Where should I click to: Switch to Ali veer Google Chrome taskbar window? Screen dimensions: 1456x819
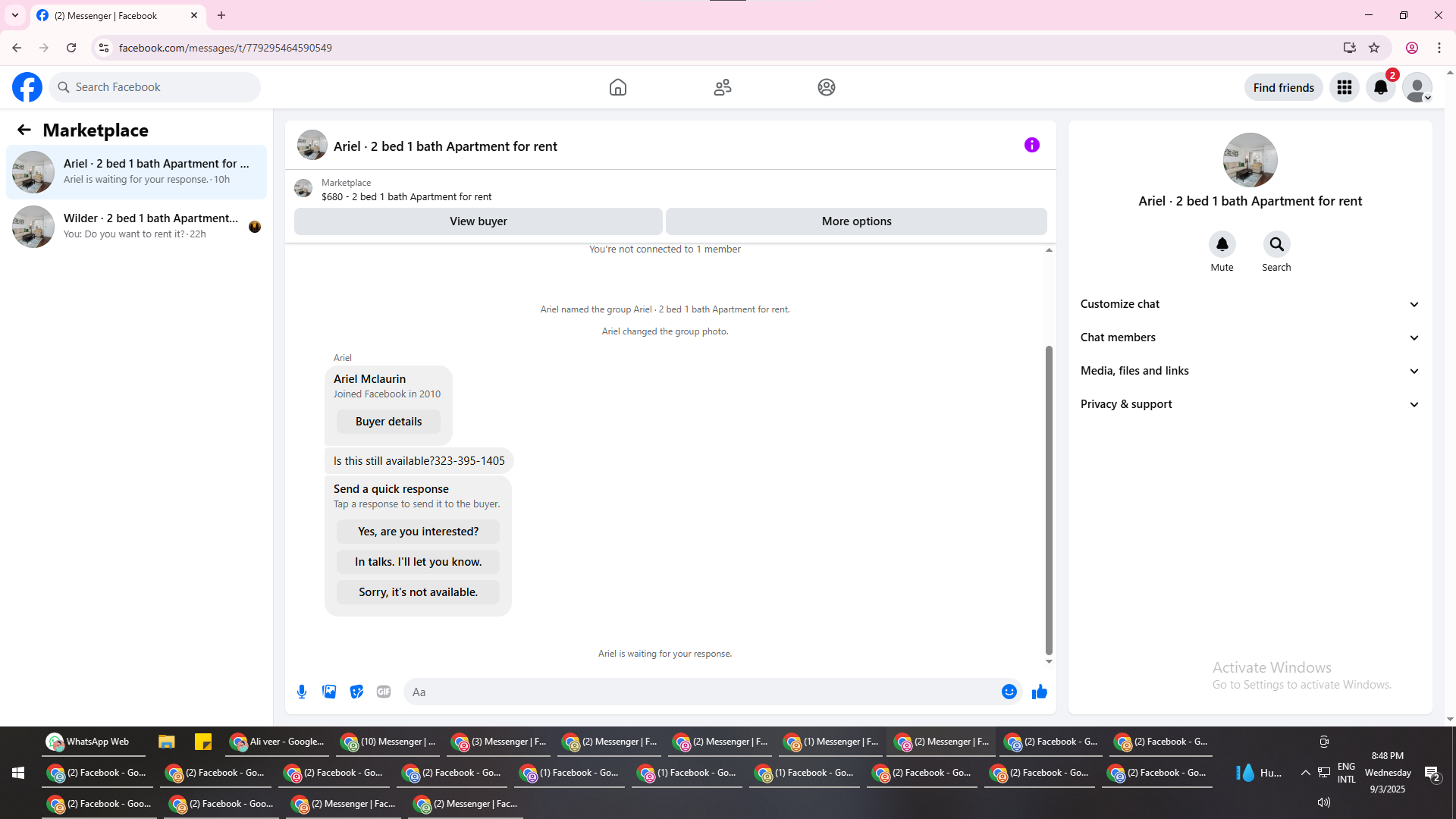click(x=278, y=742)
